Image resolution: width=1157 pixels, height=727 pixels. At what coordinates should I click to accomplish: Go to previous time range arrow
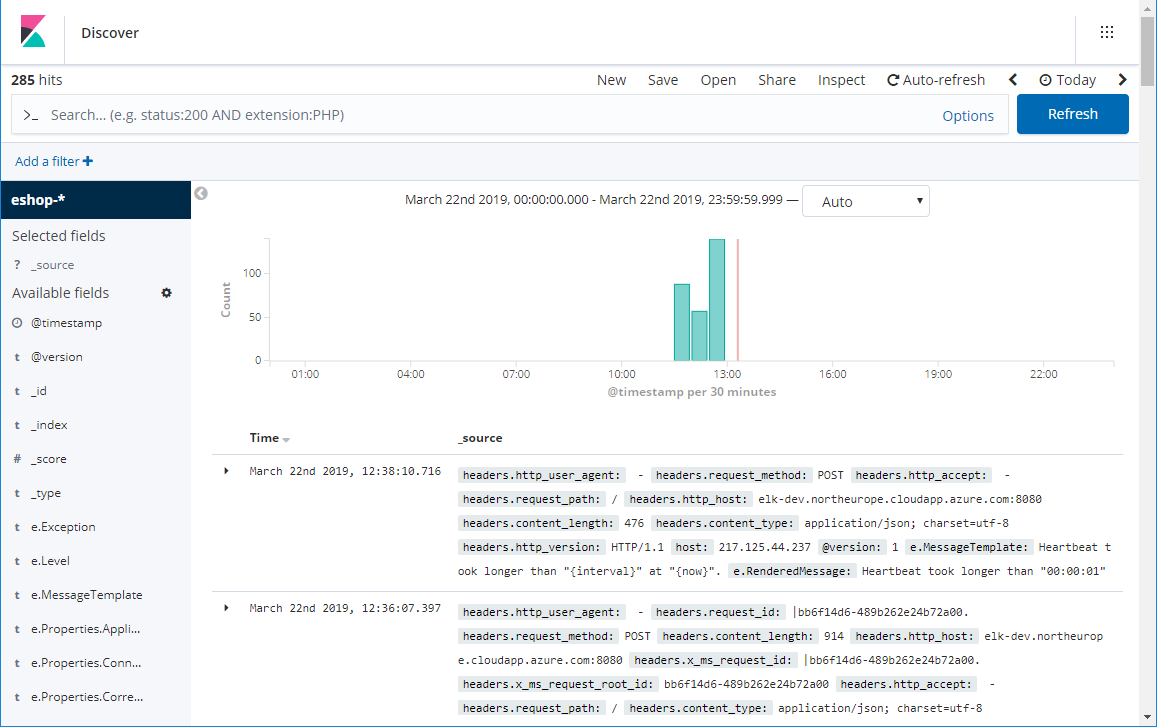(1013, 80)
